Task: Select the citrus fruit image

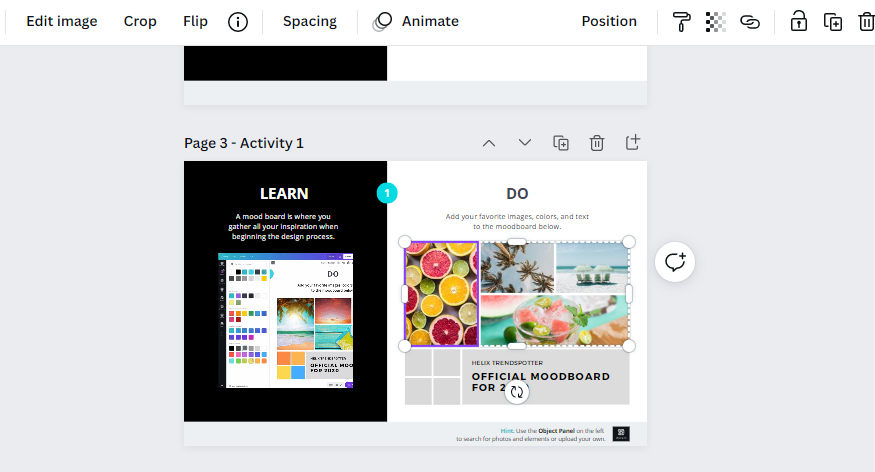Action: pos(441,293)
